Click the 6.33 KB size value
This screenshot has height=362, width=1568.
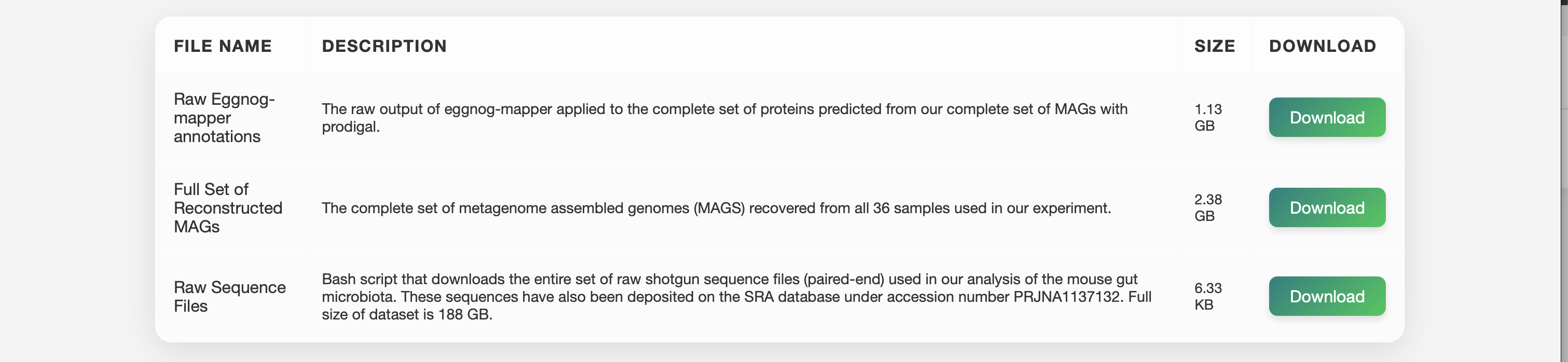click(1208, 296)
